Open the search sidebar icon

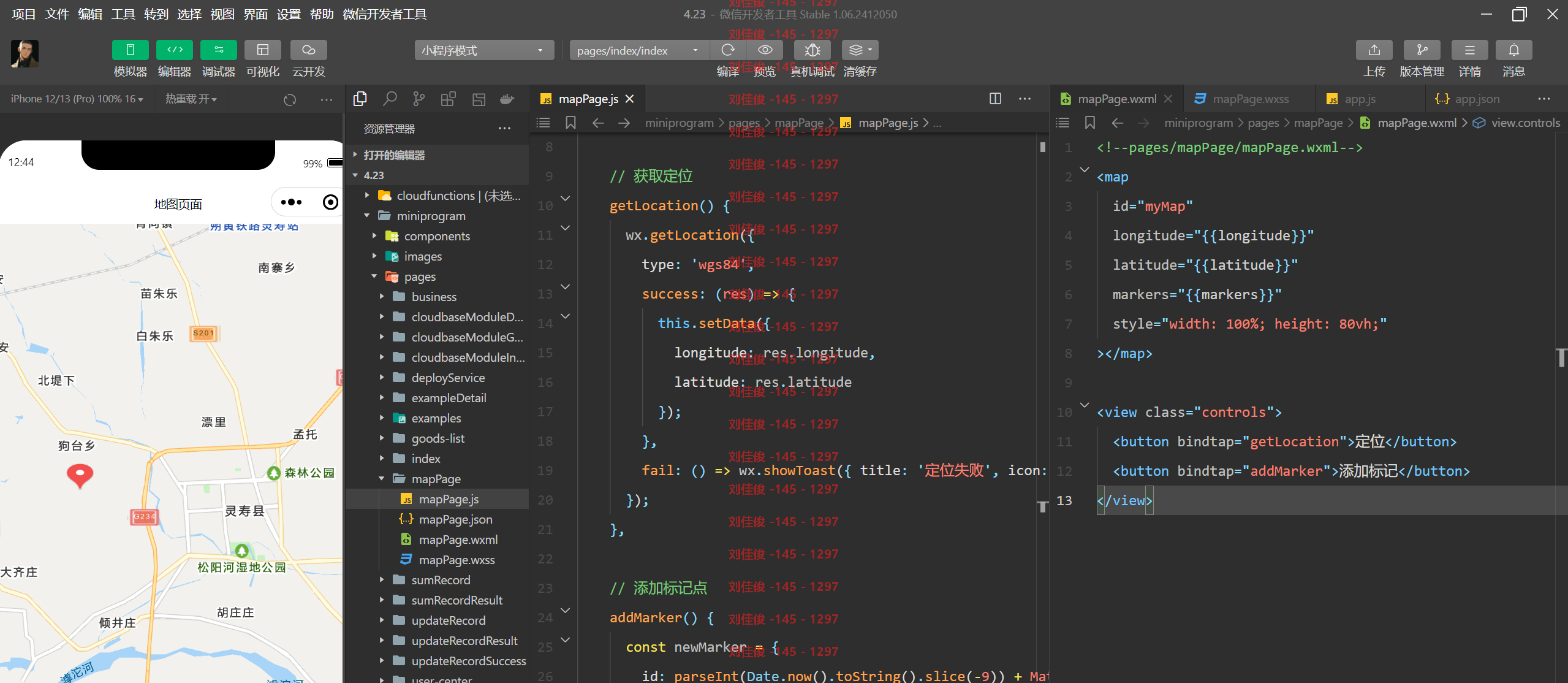pyautogui.click(x=390, y=99)
